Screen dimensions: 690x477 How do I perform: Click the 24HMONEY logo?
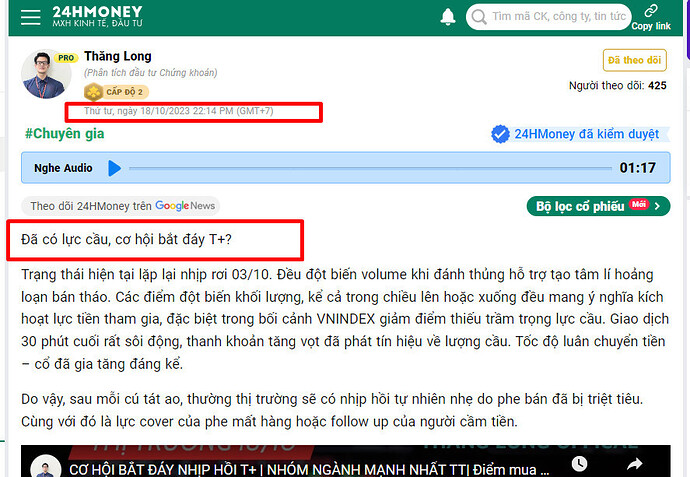pyautogui.click(x=97, y=16)
